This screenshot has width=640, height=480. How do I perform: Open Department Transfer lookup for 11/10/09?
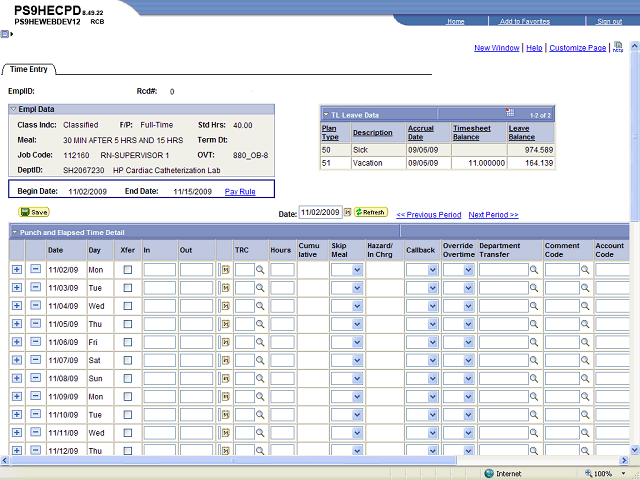coord(534,414)
